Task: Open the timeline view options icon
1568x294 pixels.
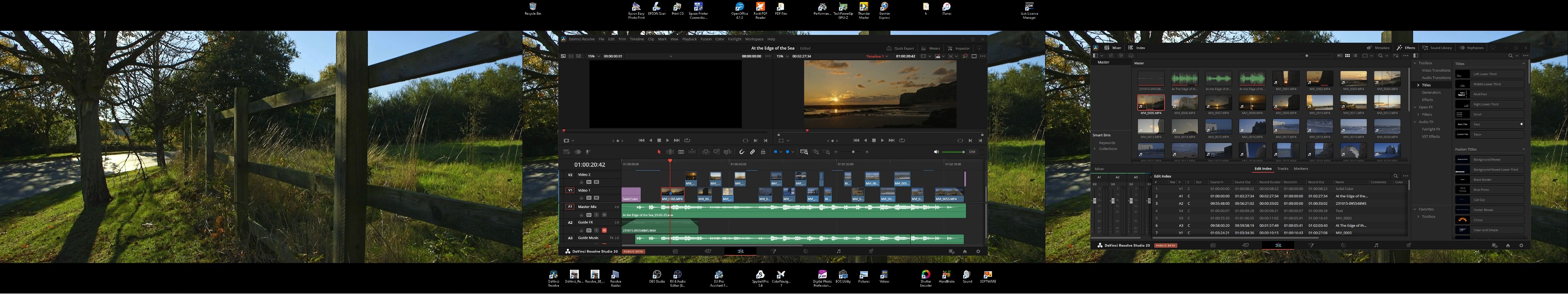Action: coord(566,152)
